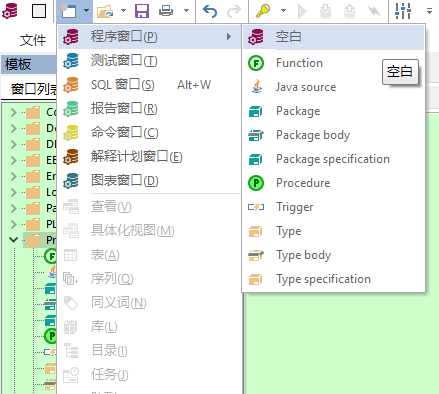Screen dimensions: 439x394
Task: Open the toolbar customize dropdown arrow
Action: [430, 11]
